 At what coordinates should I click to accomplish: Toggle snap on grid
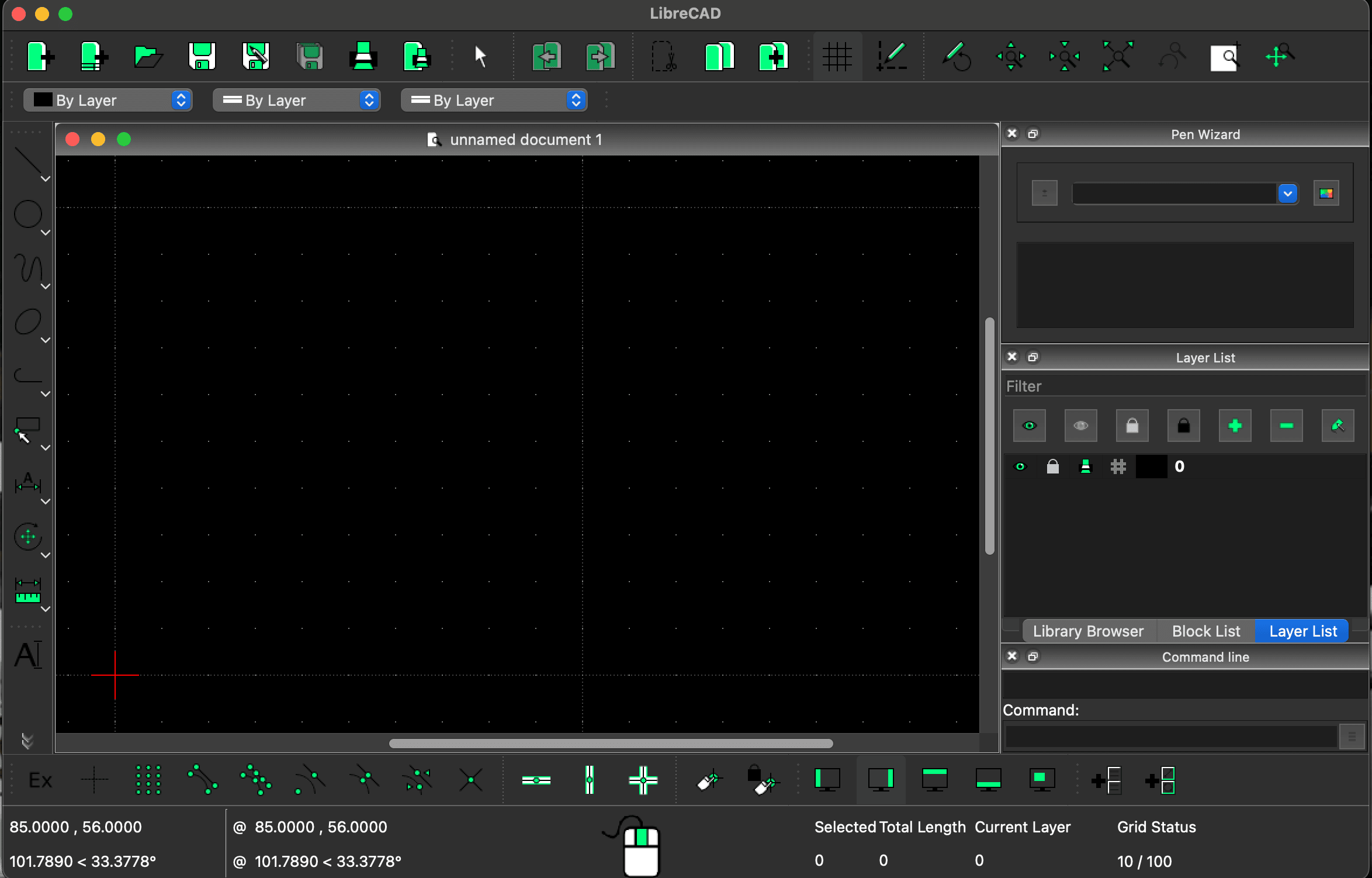tap(148, 780)
